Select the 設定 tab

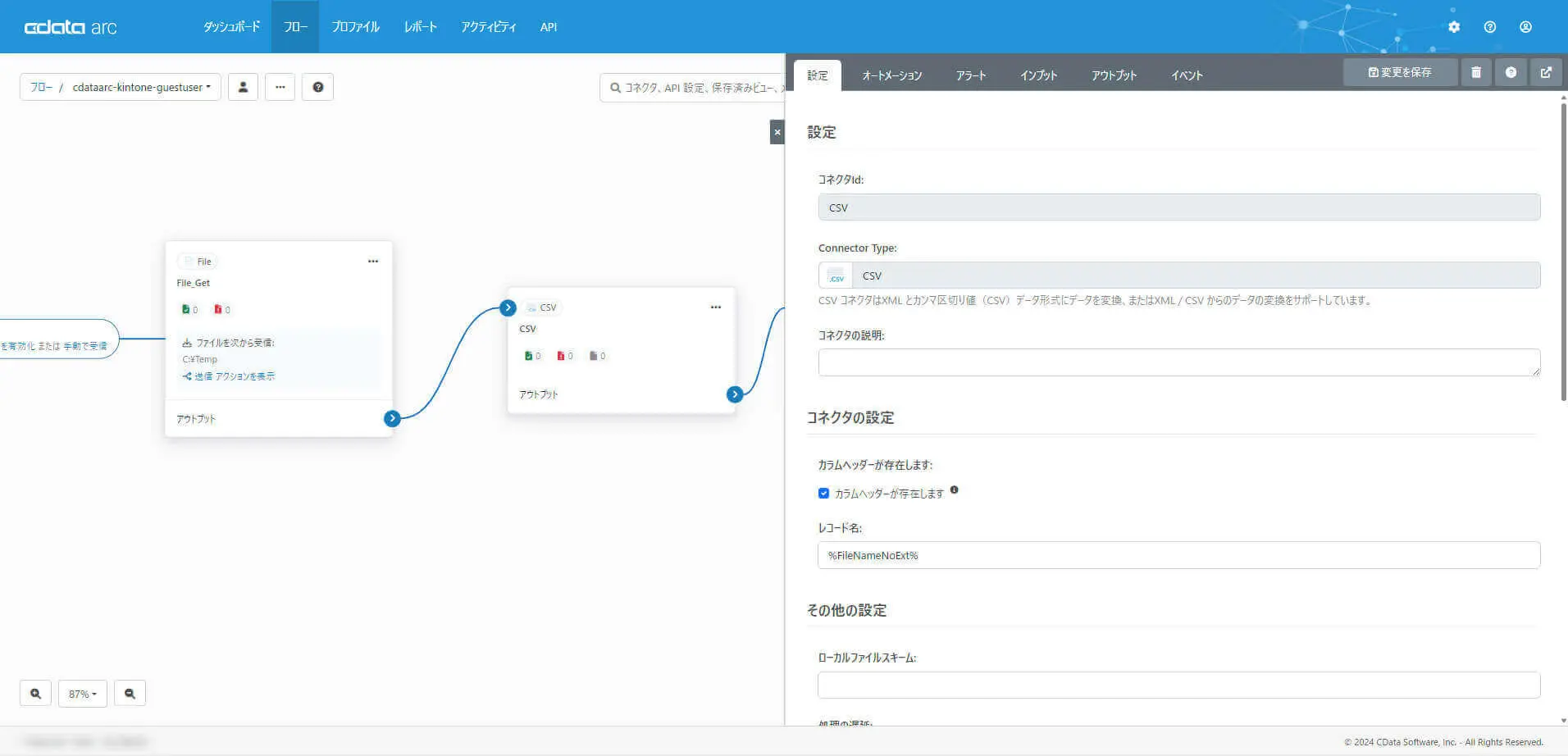818,75
